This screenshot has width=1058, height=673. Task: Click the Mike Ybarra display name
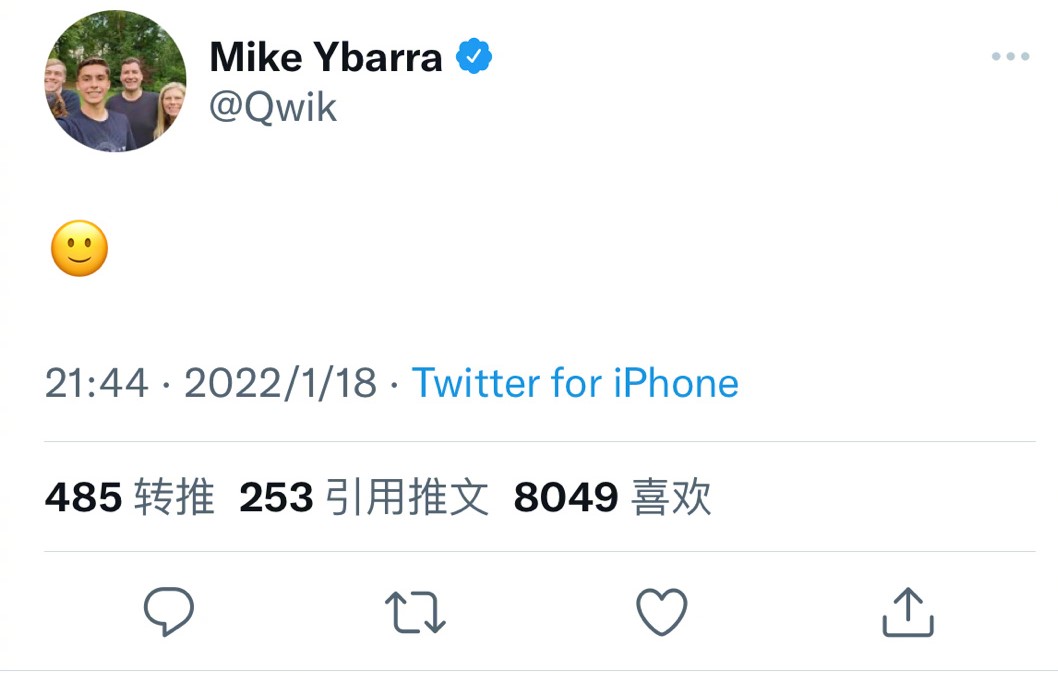pyautogui.click(x=326, y=58)
